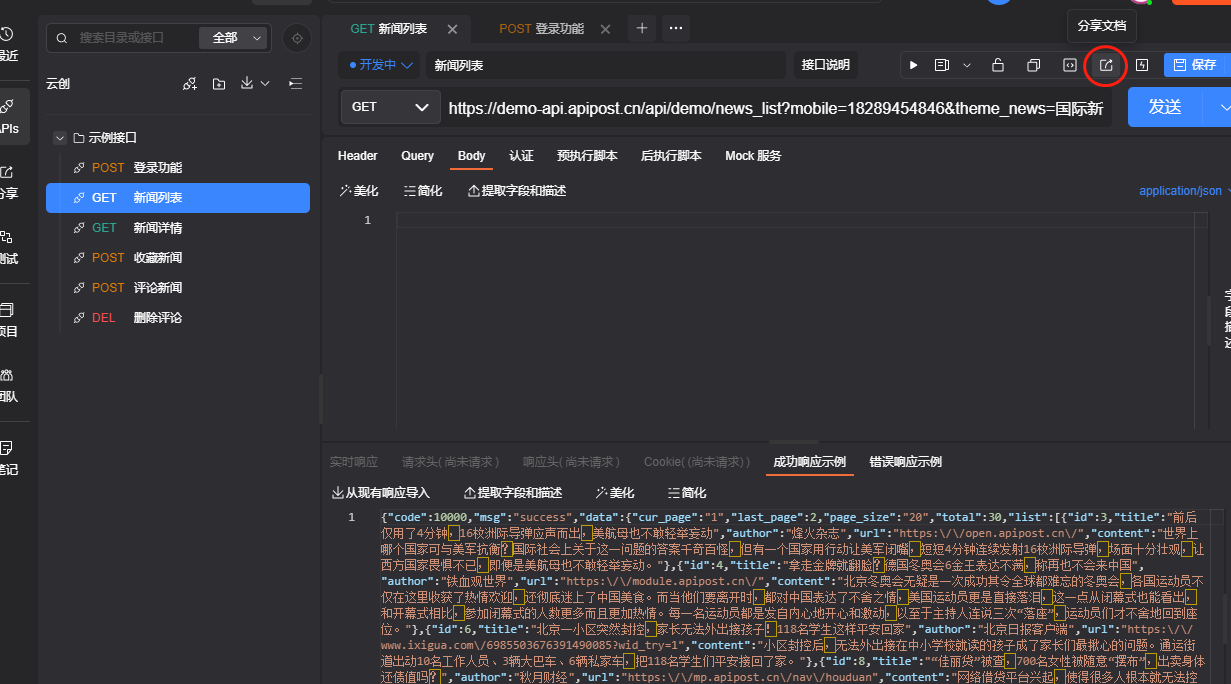Viewport: 1231px width, 684px height.
Task: Open the share API icon circled in red
Action: pyautogui.click(x=1105, y=64)
